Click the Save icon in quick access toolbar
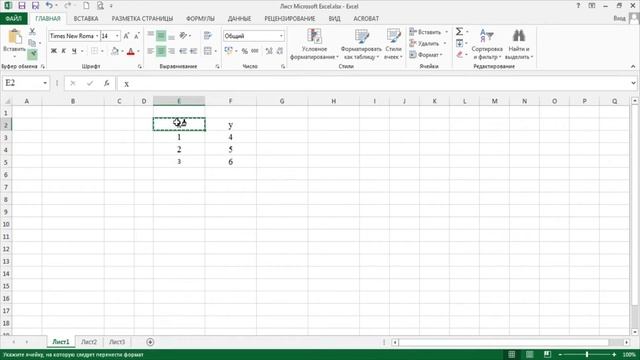640x360 pixels. 22,6
